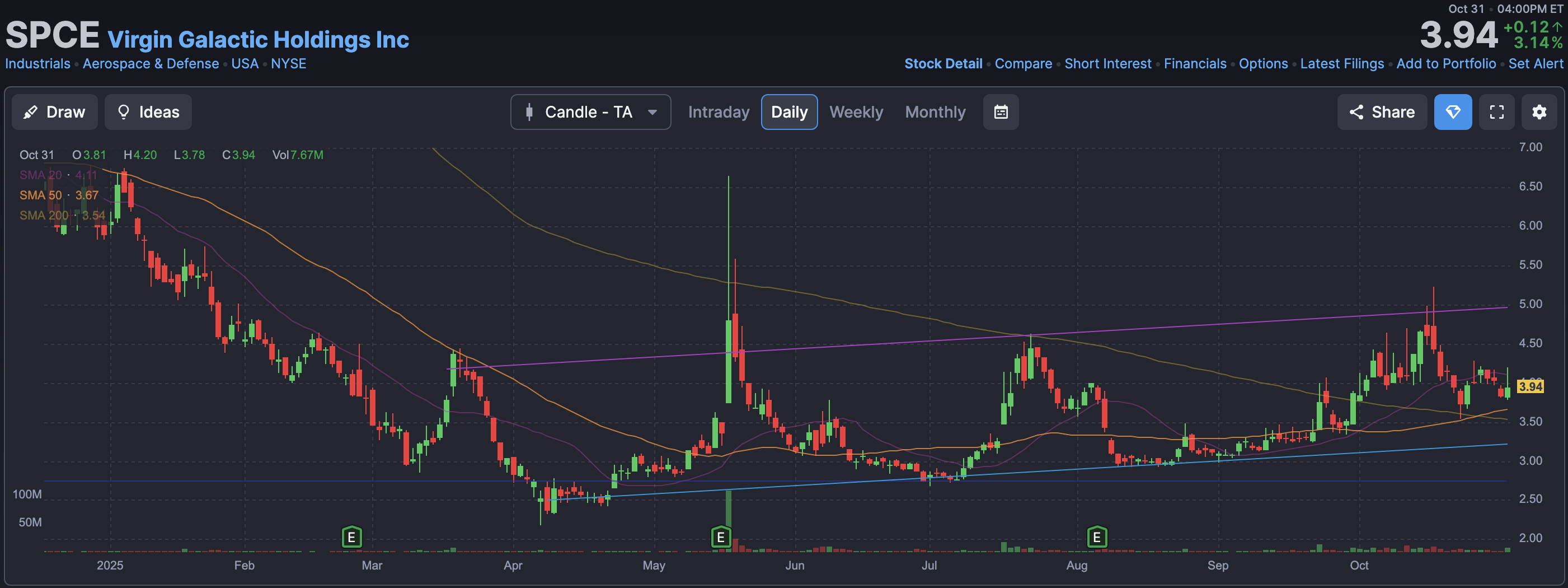This screenshot has height=588, width=1568.
Task: Click the share icon next to Share
Action: pos(1356,112)
